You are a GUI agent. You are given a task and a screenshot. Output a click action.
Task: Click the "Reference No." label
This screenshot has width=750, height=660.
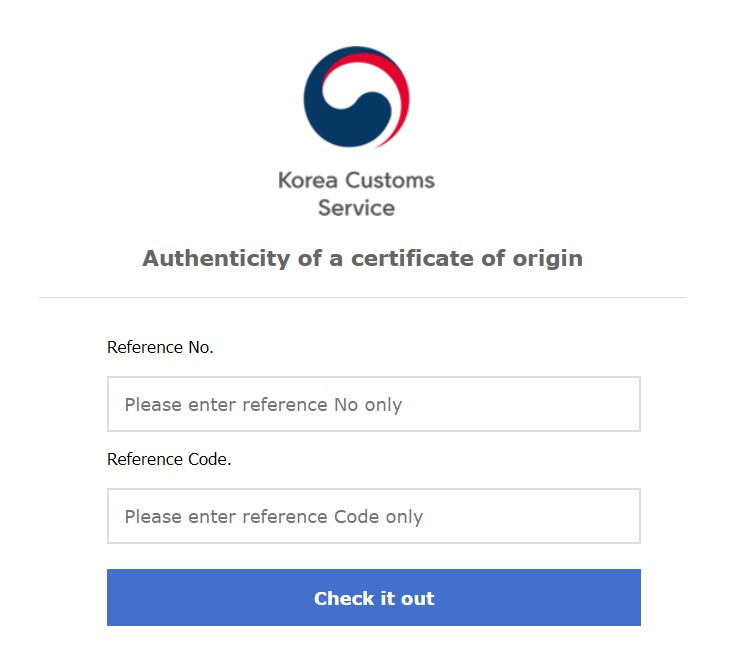click(x=160, y=348)
